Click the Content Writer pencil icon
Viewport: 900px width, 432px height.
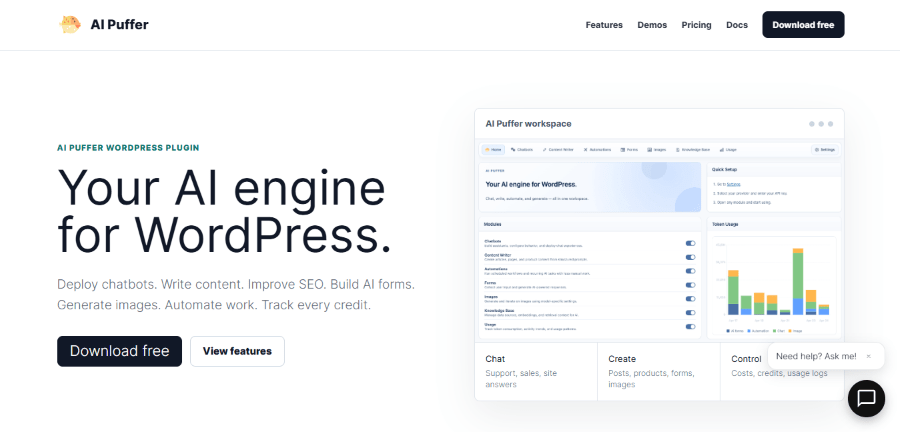click(544, 150)
